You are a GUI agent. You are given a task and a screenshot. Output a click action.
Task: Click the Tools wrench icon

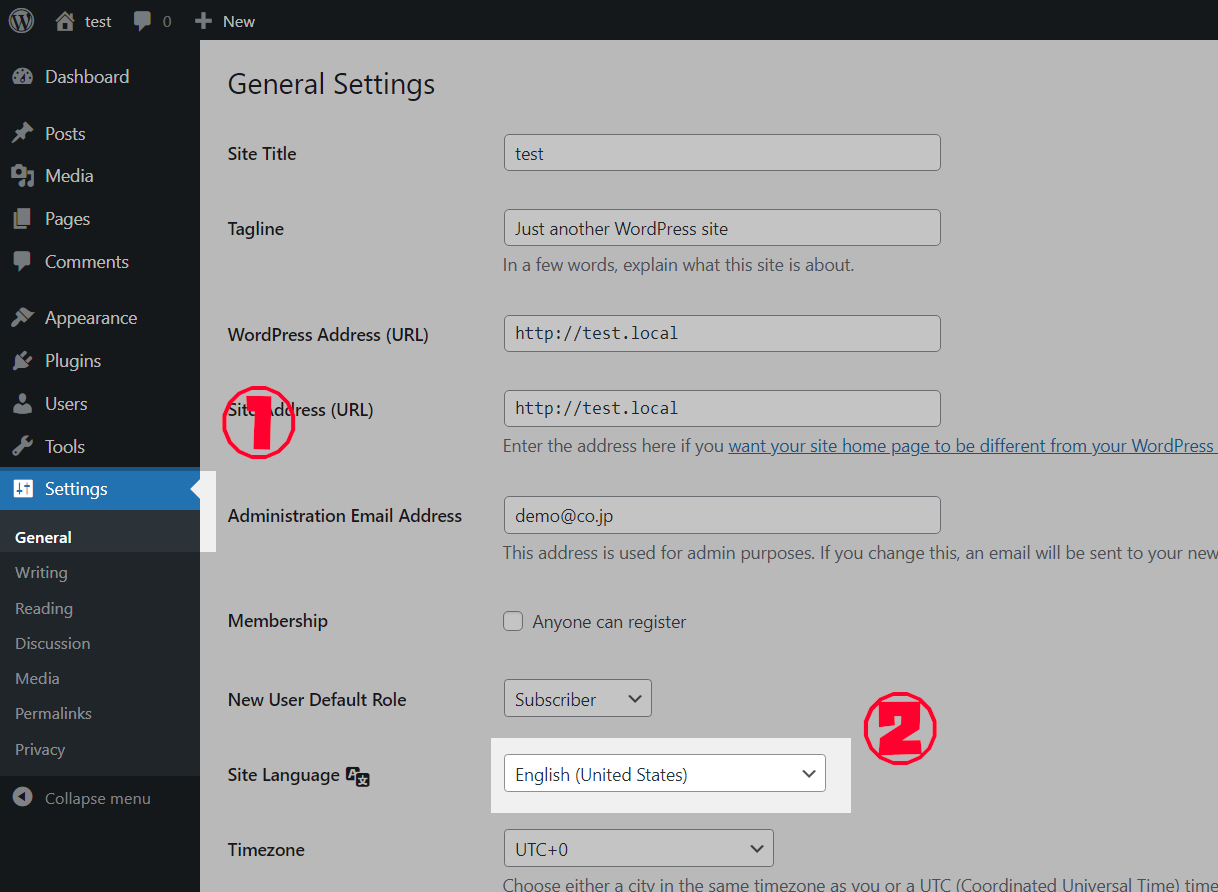pyautogui.click(x=22, y=447)
